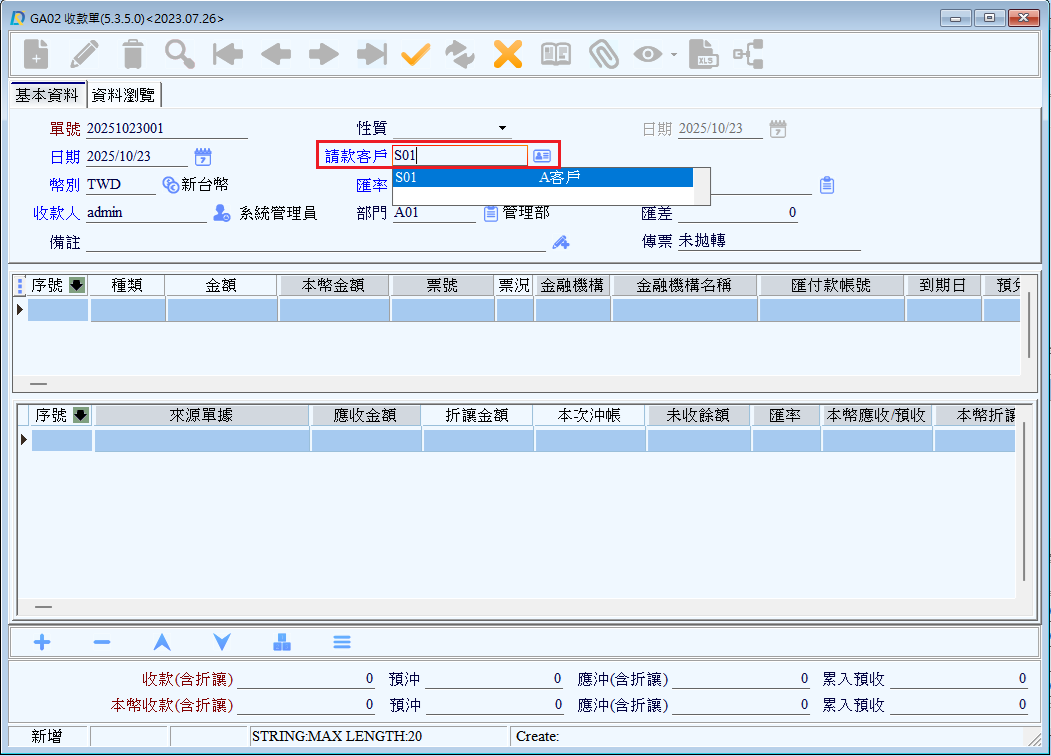Open customer lookup icon next to 請款客戶
The image size is (1051, 756).
coord(541,155)
